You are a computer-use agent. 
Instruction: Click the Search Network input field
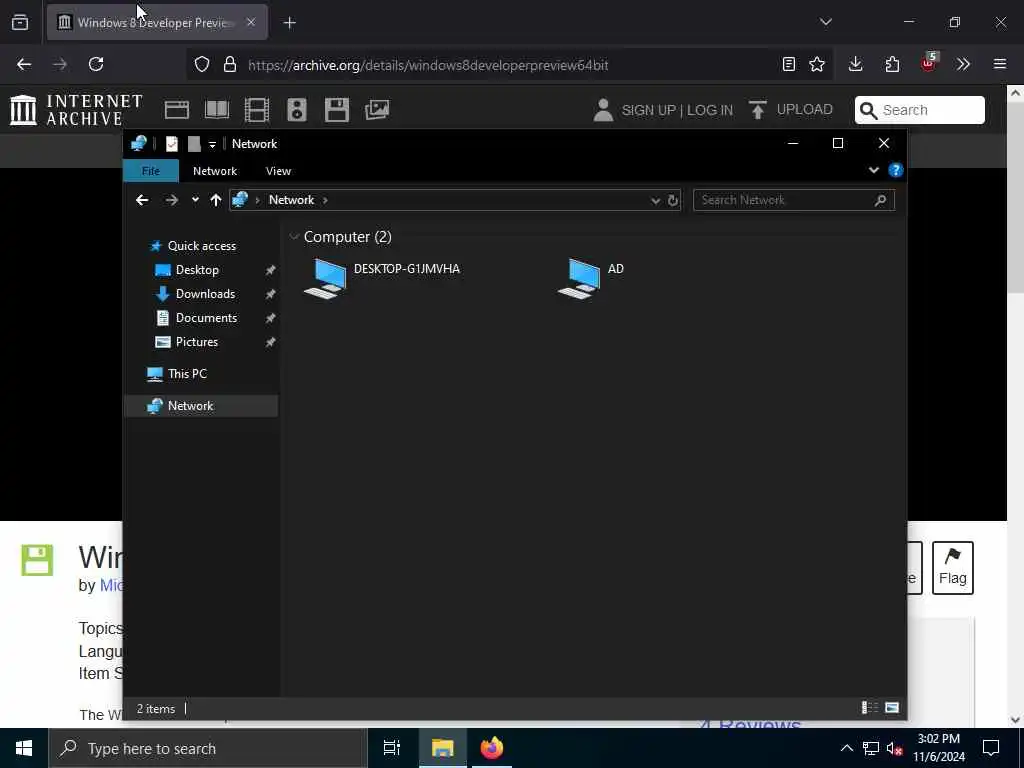click(793, 200)
